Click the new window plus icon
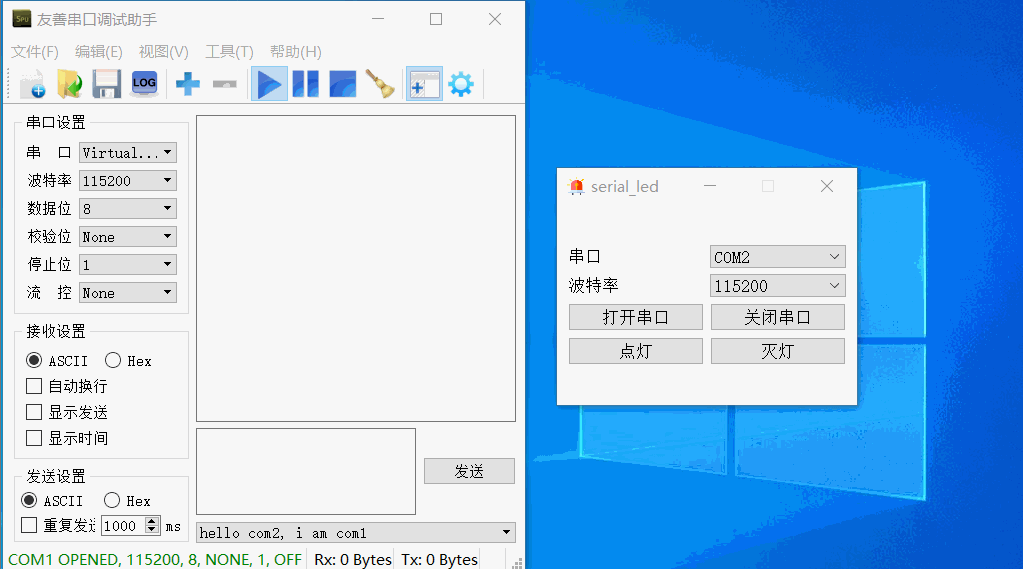1023x569 pixels. point(424,84)
